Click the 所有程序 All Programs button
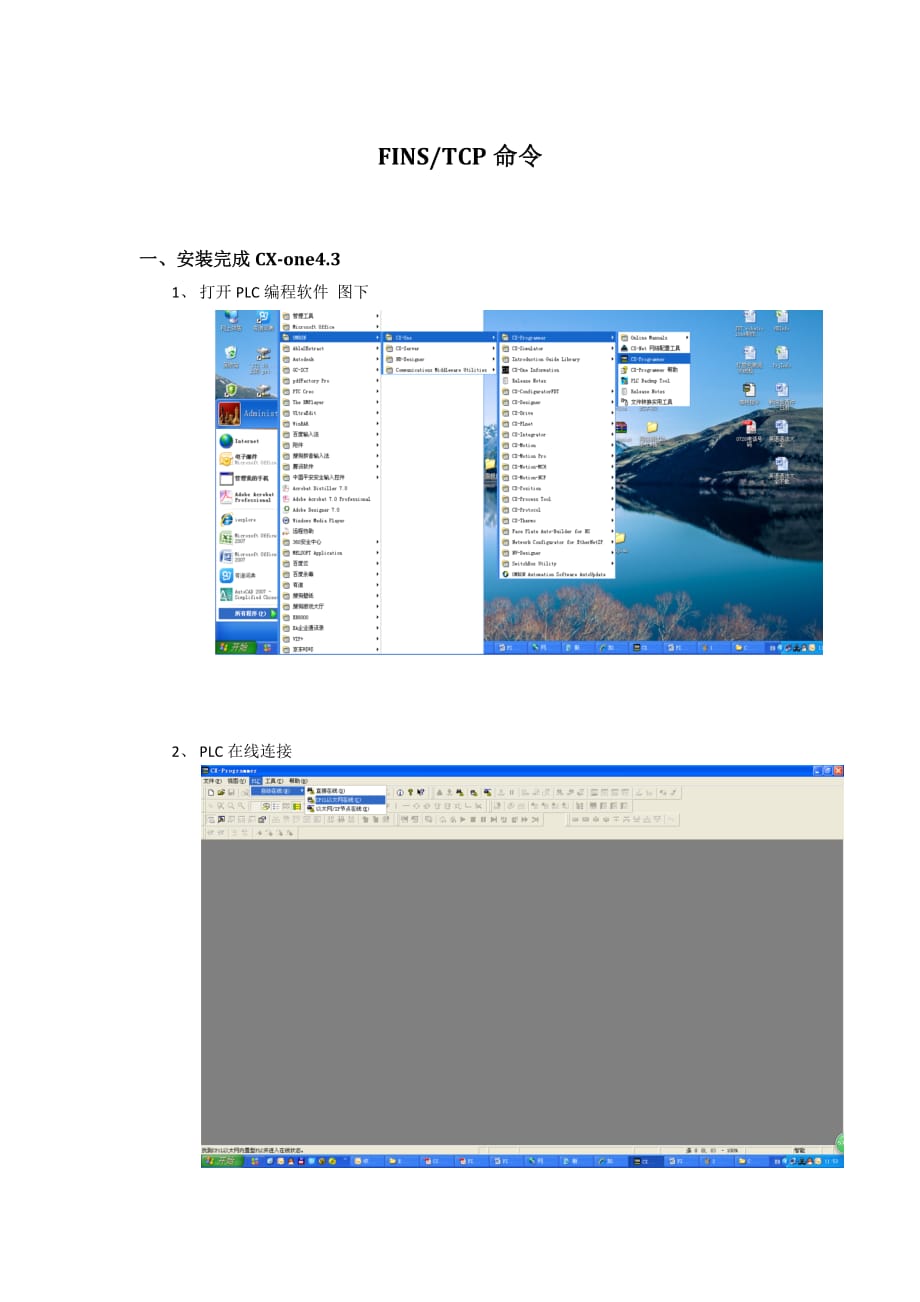Image resolution: width=920 pixels, height=1302 pixels. (x=248, y=613)
